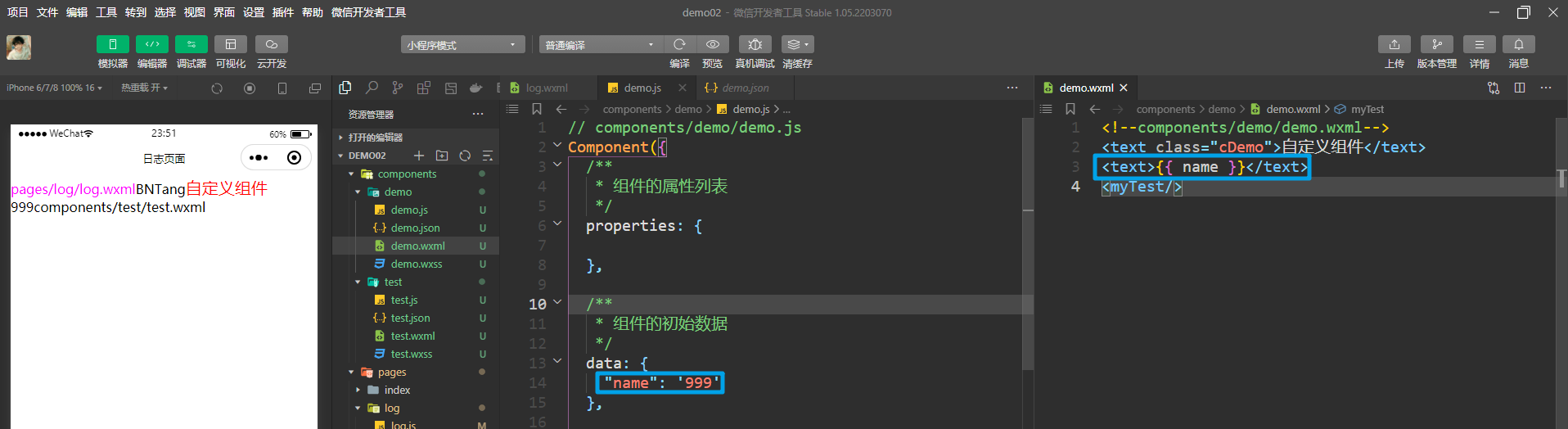Expand the Open Editors (打开的编辑器) section
Viewport: 1568px width, 429px height.
click(416, 138)
